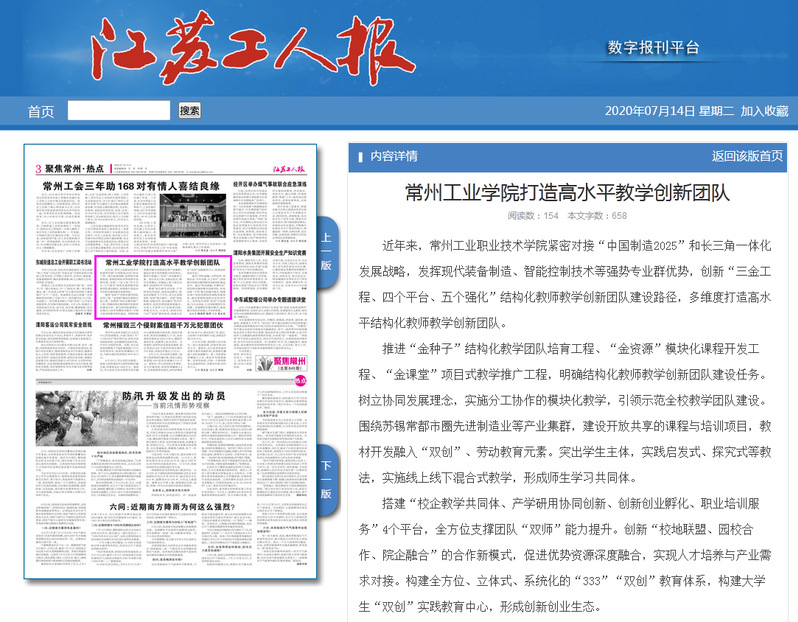Click 返回该版首页 link

click(x=747, y=156)
